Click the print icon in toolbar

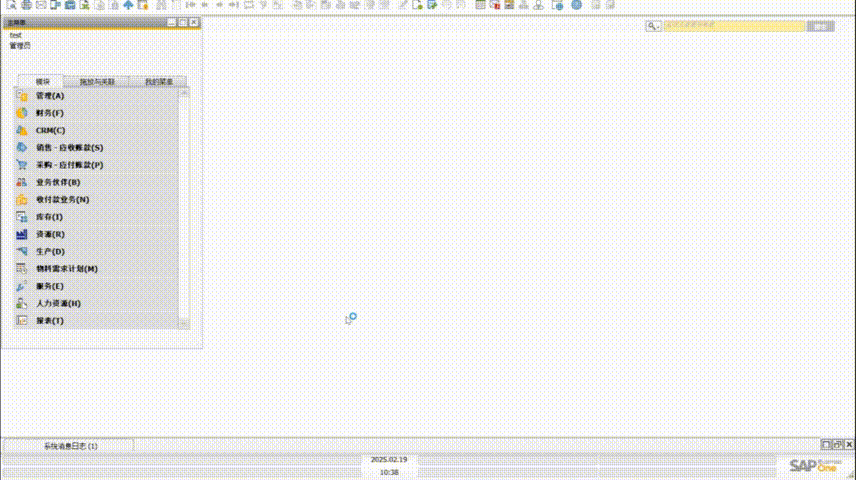[26, 5]
